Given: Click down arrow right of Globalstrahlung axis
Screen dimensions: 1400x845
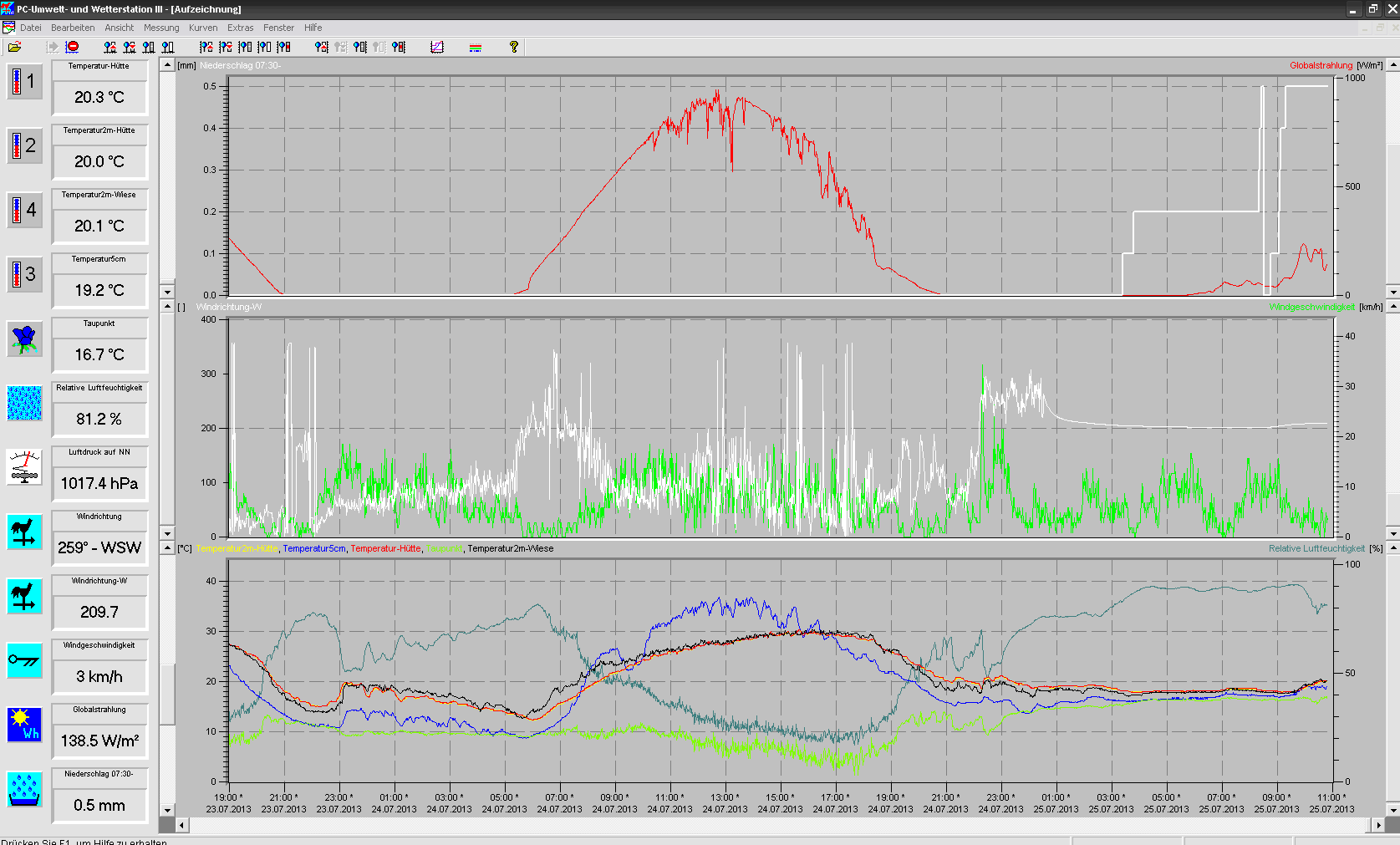Looking at the screenshot, I should click(1393, 293).
